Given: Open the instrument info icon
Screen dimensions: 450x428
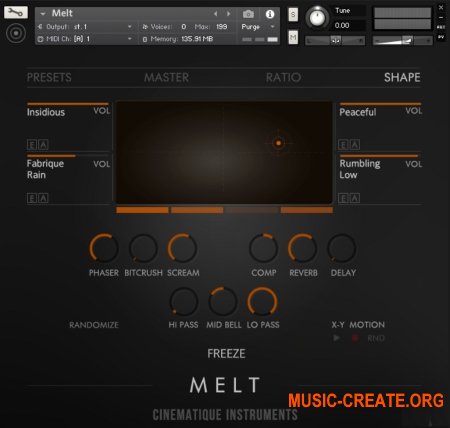Looking at the screenshot, I should (x=270, y=14).
